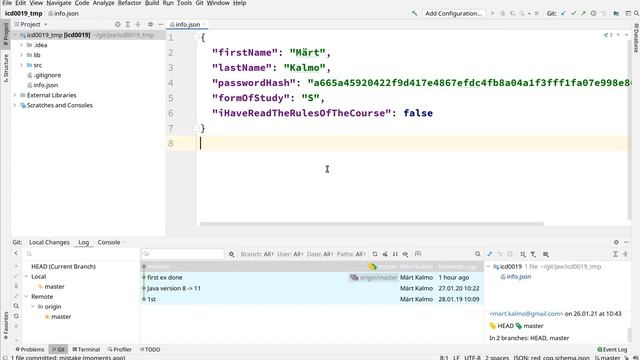Click the Show Diff icon in commit details toolbar
640x360 pixels.
490,254
